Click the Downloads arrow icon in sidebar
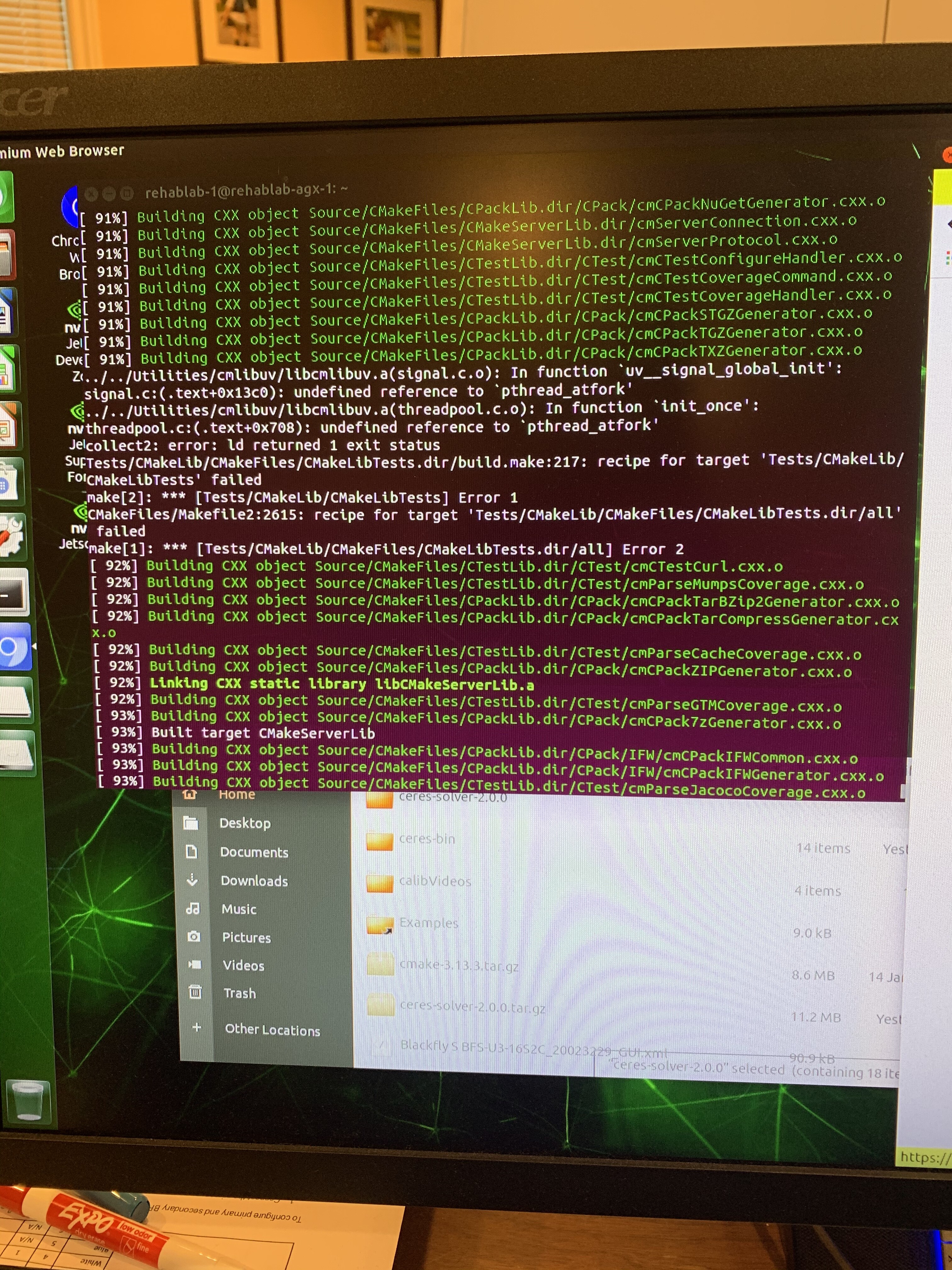 pyautogui.click(x=192, y=880)
